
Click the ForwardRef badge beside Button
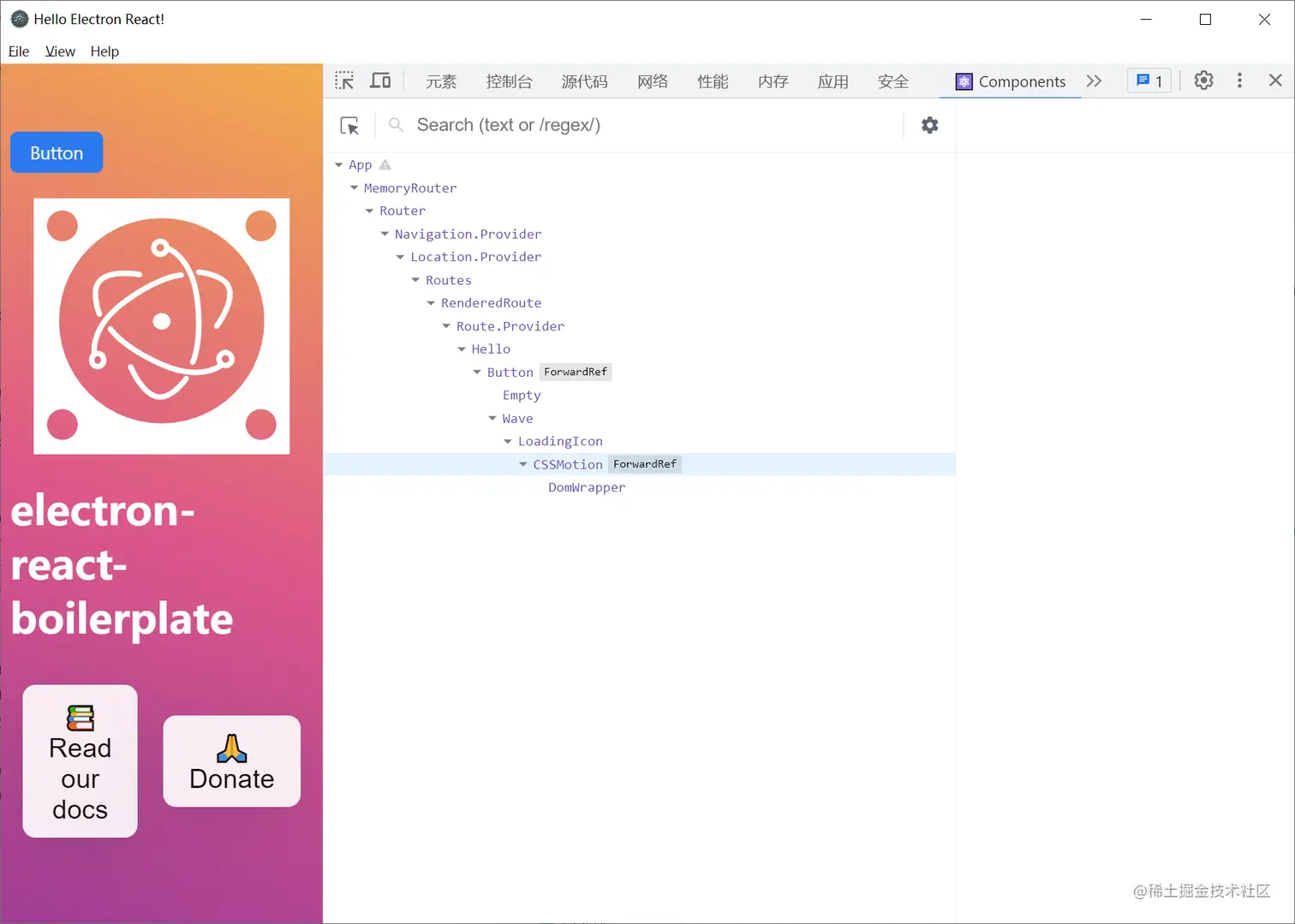click(x=576, y=372)
